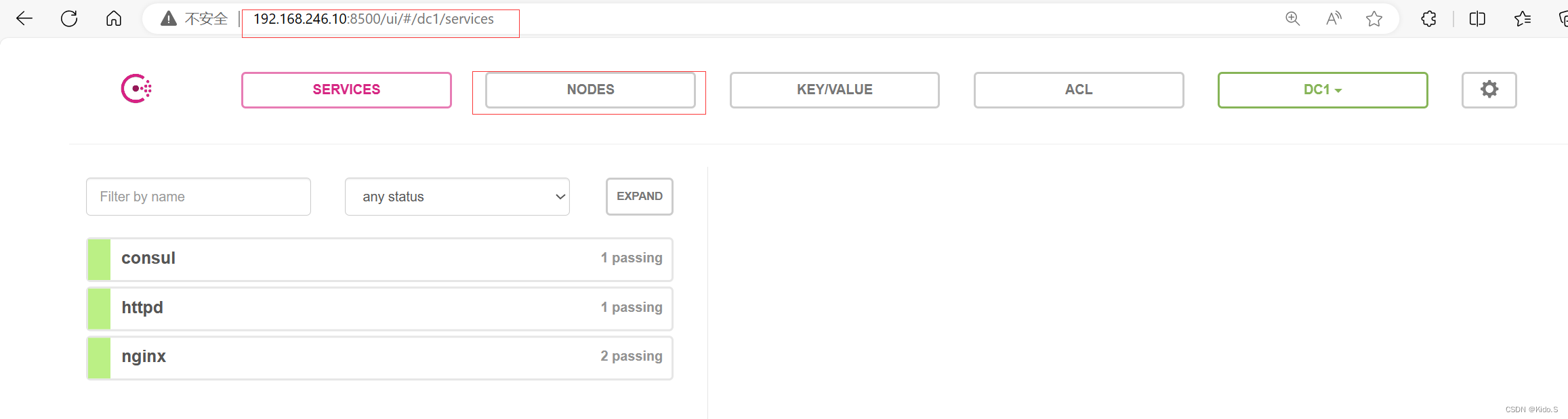Select the nginx service row
Image resolution: width=1568 pixels, height=419 pixels.
point(379,357)
